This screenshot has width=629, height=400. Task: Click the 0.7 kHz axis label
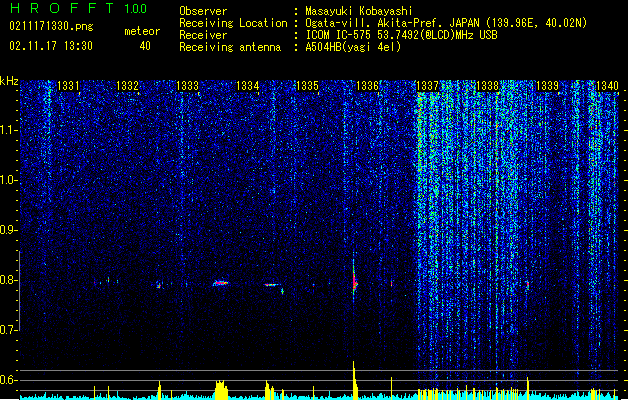(9, 330)
